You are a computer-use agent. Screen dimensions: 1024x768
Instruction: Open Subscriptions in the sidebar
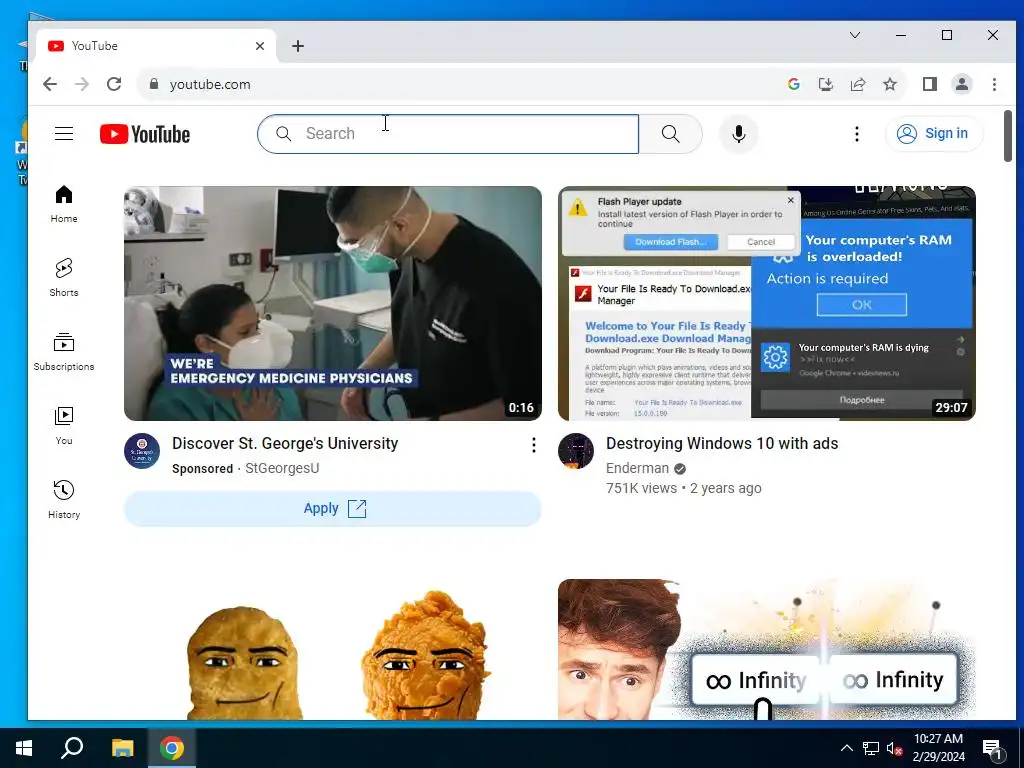(64, 352)
